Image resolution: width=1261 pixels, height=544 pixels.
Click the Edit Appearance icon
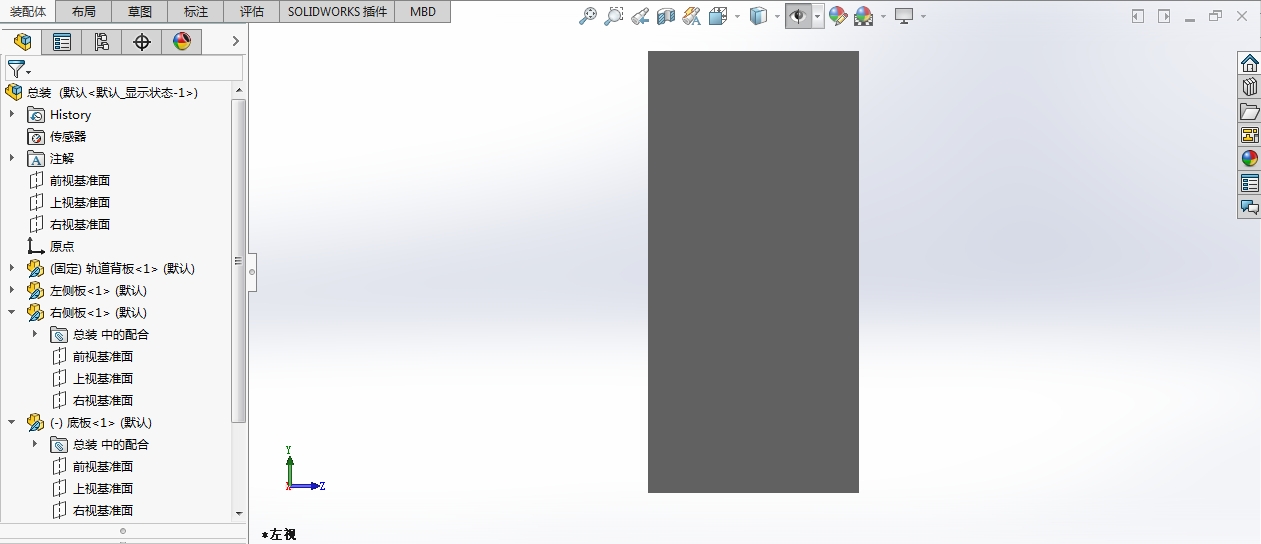[838, 16]
